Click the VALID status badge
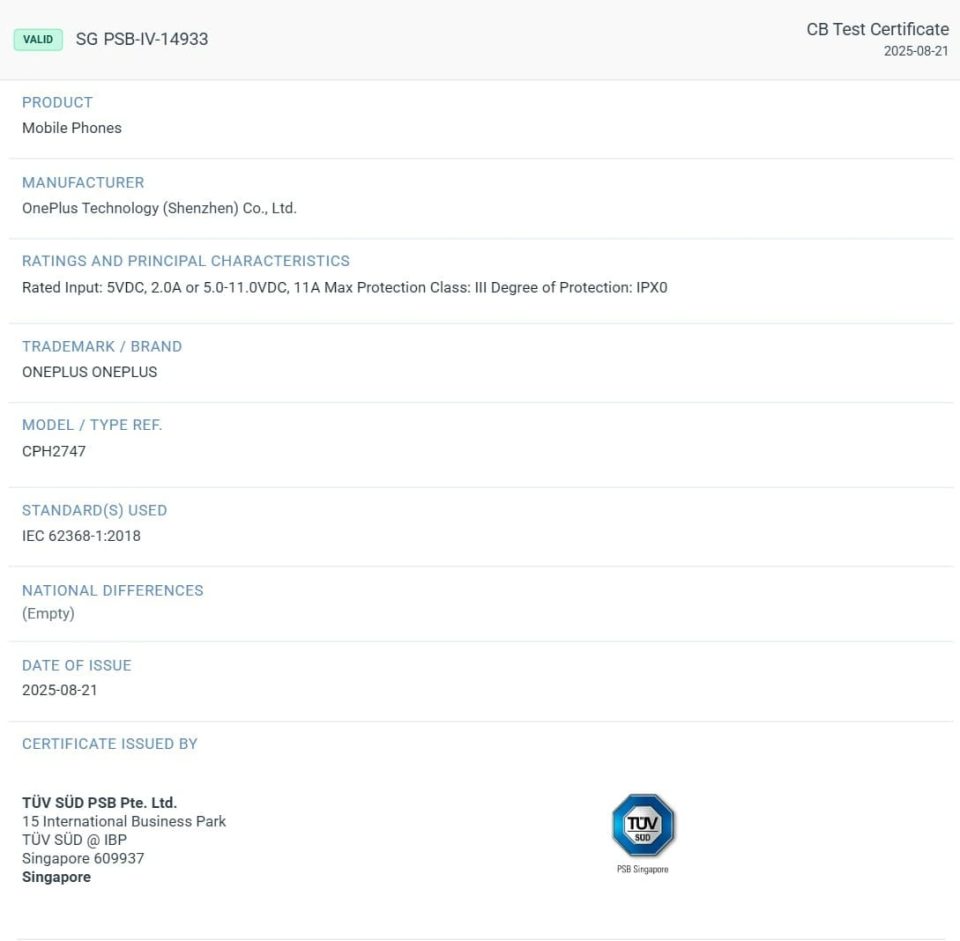 coord(36,39)
